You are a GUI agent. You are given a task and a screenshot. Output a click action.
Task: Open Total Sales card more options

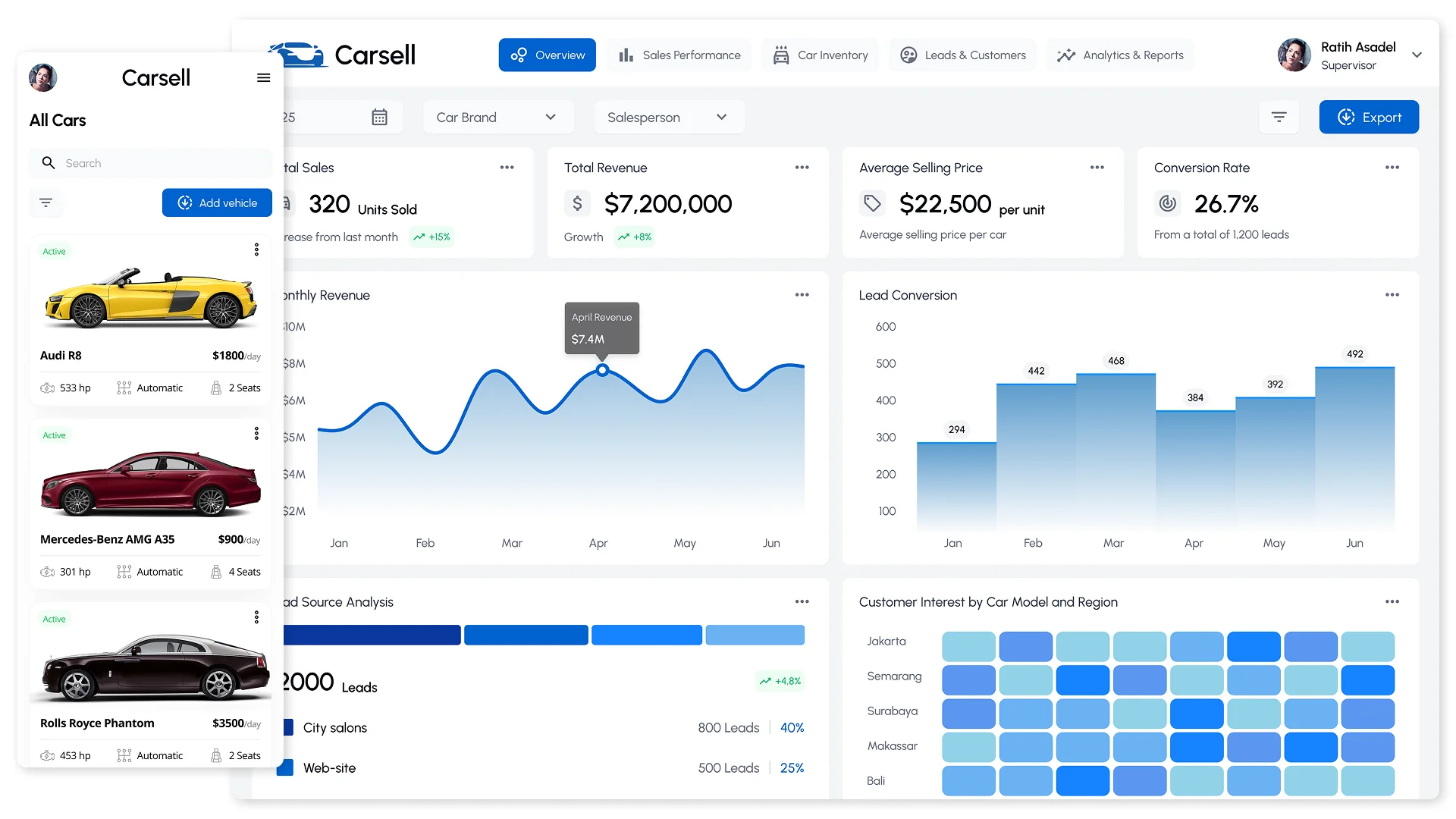[x=507, y=168]
